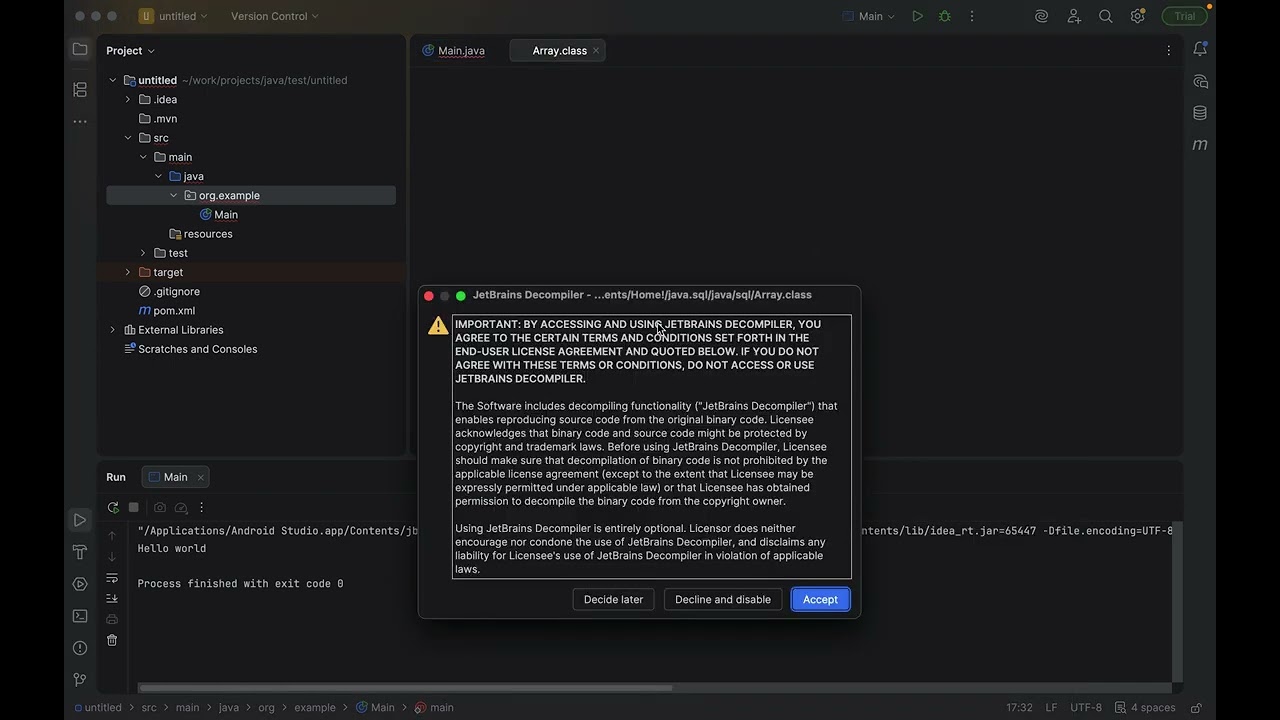Open the Problems tool window
This screenshot has width=1280, height=720.
(x=80, y=648)
